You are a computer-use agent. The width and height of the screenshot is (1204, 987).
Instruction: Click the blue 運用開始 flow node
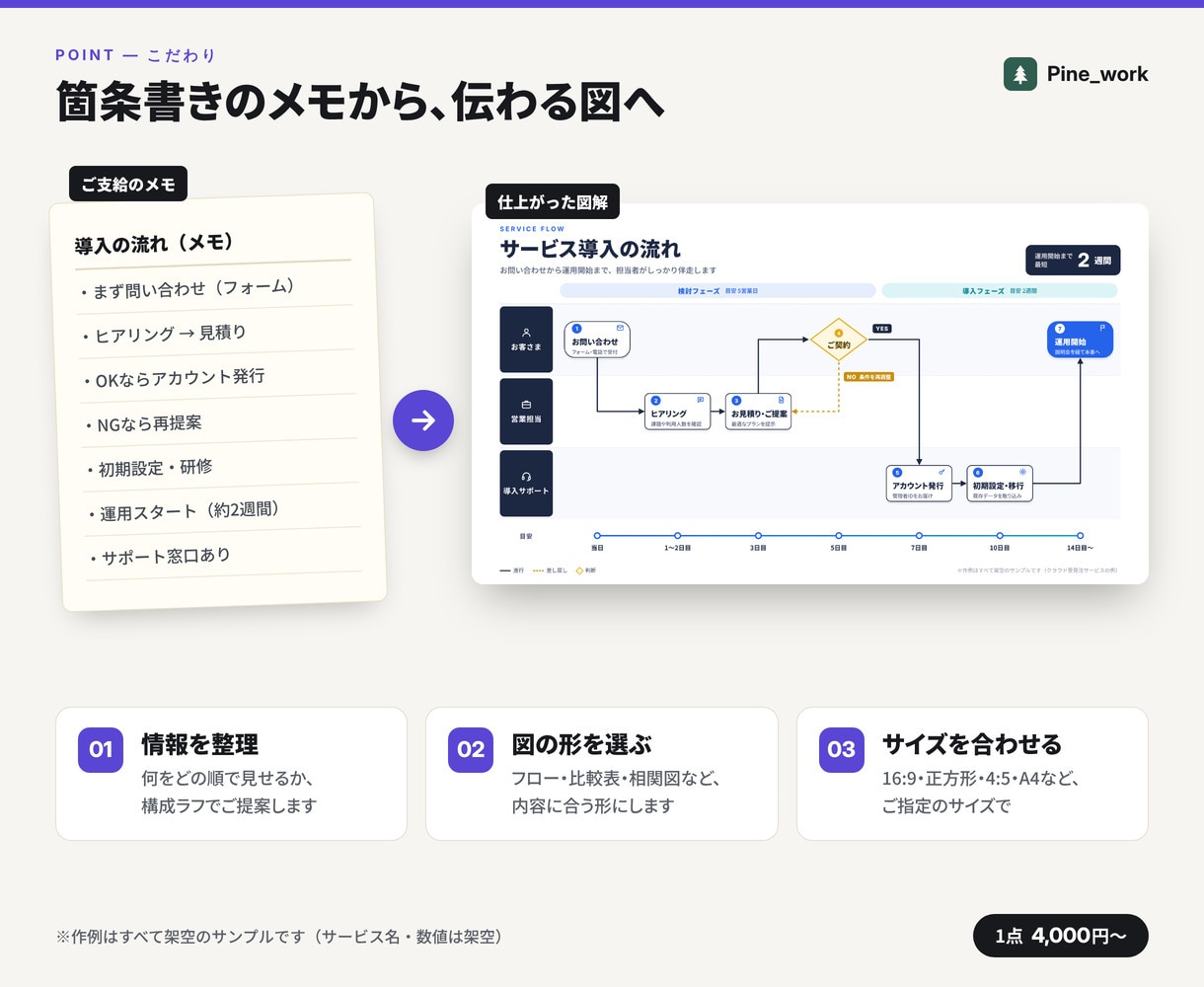click(1080, 340)
